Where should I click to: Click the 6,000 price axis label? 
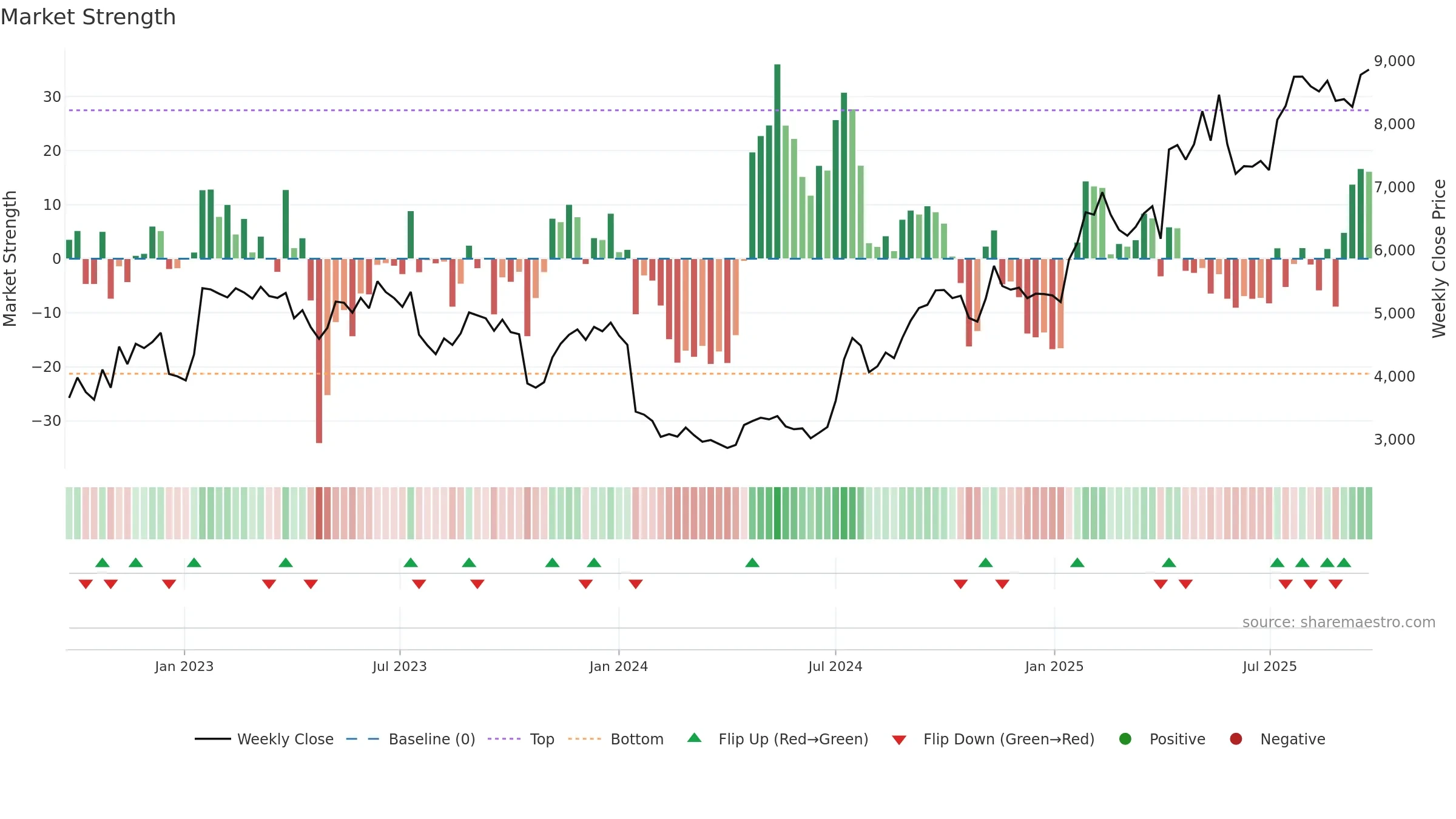point(1394,251)
